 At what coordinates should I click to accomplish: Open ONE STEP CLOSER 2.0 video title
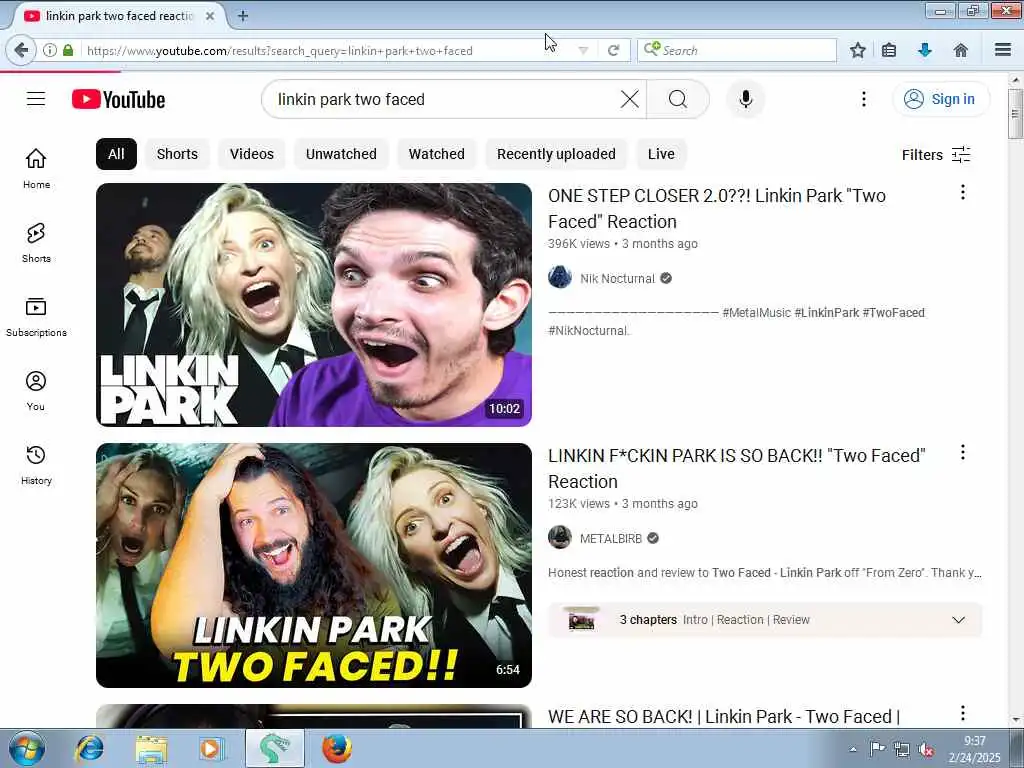(716, 208)
